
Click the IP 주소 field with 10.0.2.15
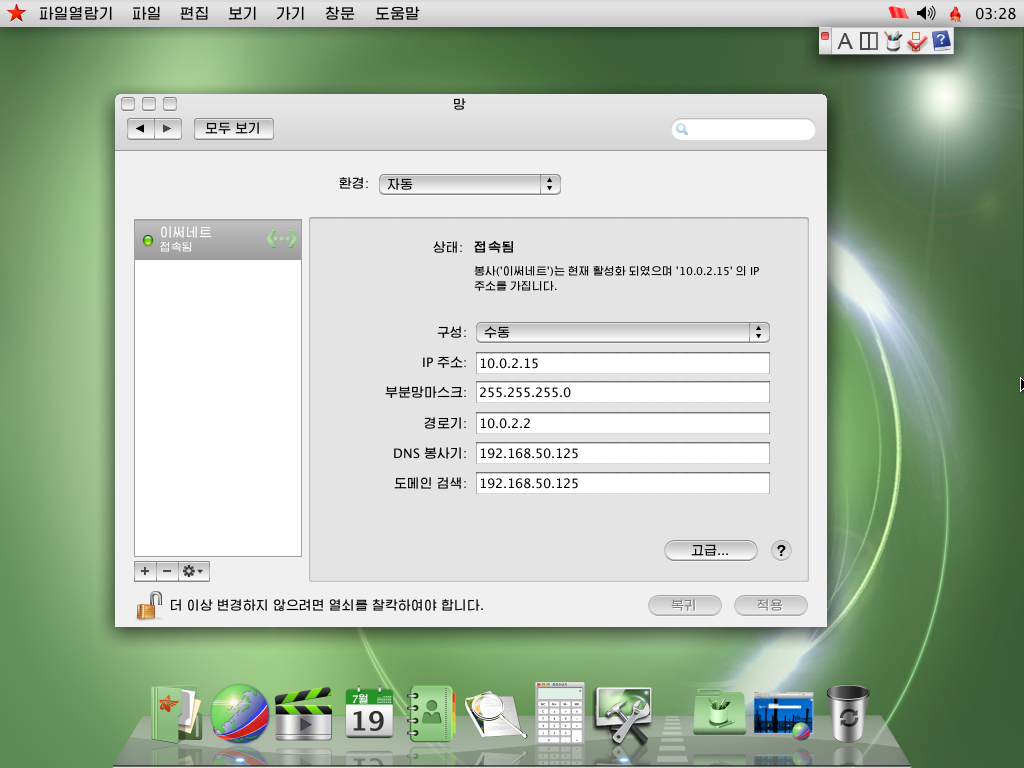(x=622, y=363)
